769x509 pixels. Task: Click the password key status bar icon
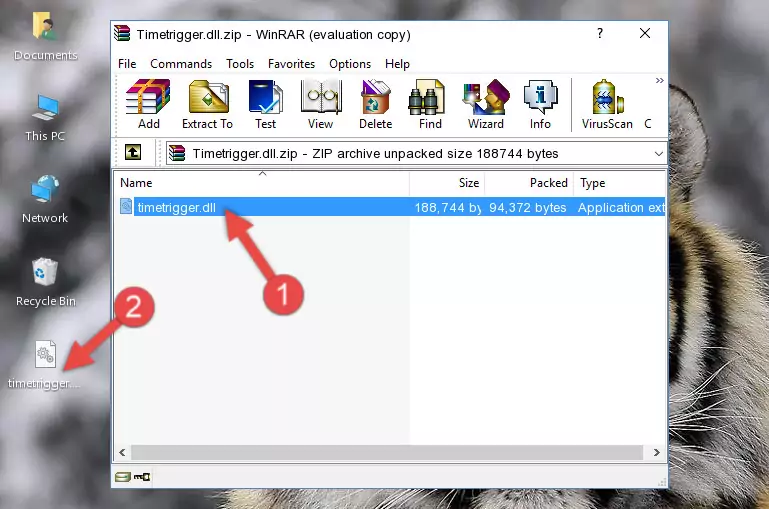(x=142, y=476)
